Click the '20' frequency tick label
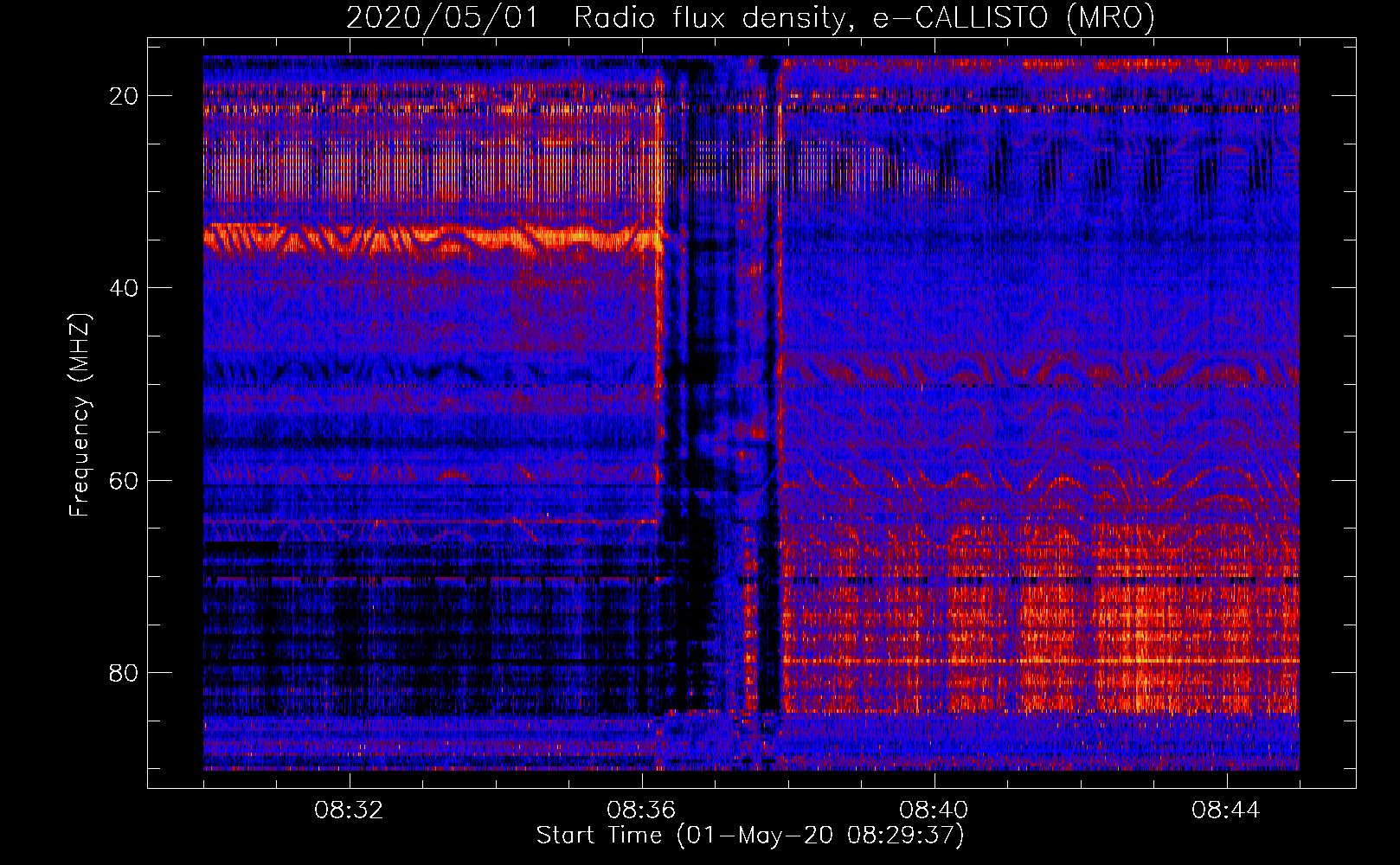Image resolution: width=1400 pixels, height=865 pixels. [125, 96]
